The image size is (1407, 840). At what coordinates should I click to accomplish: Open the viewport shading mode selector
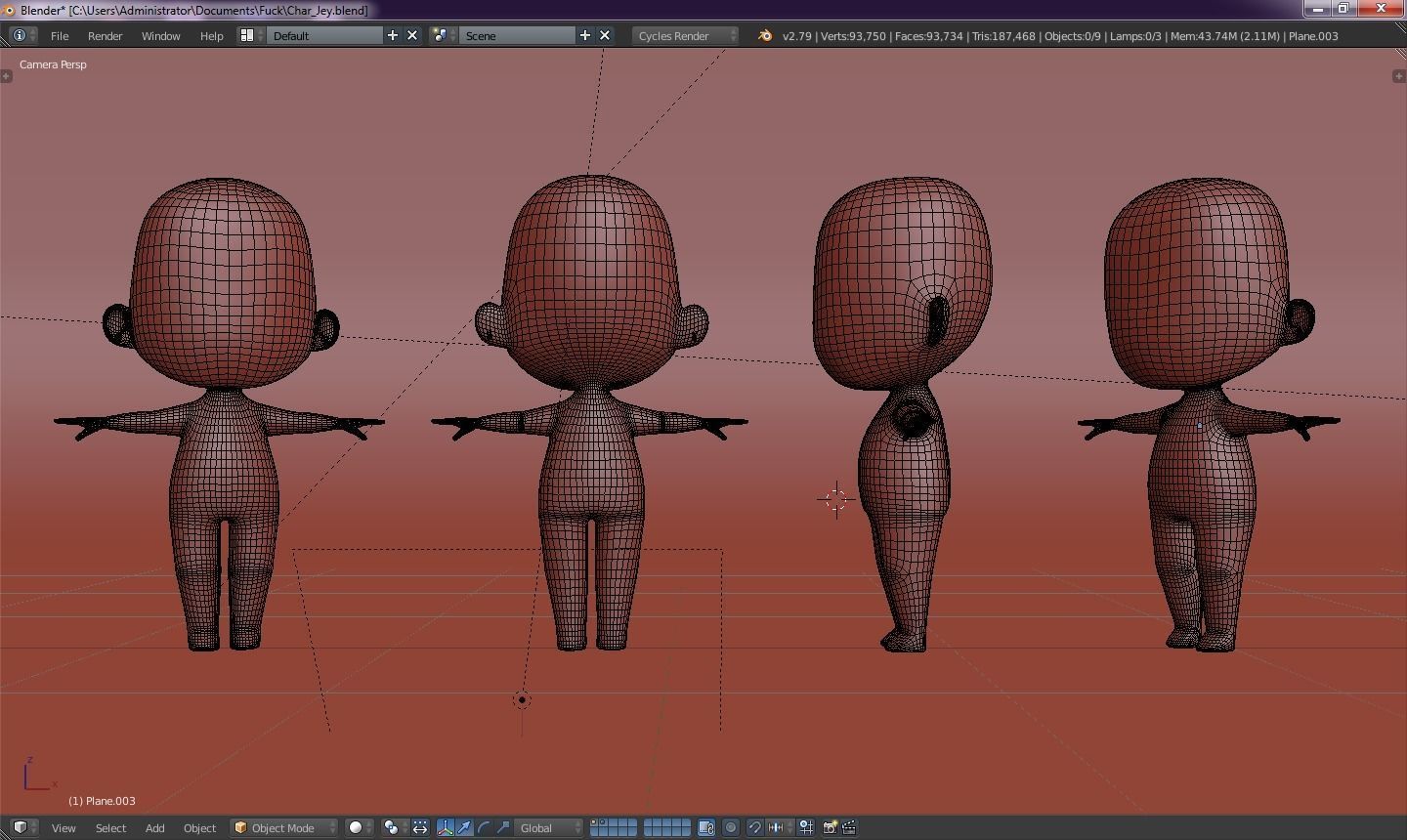[x=360, y=827]
